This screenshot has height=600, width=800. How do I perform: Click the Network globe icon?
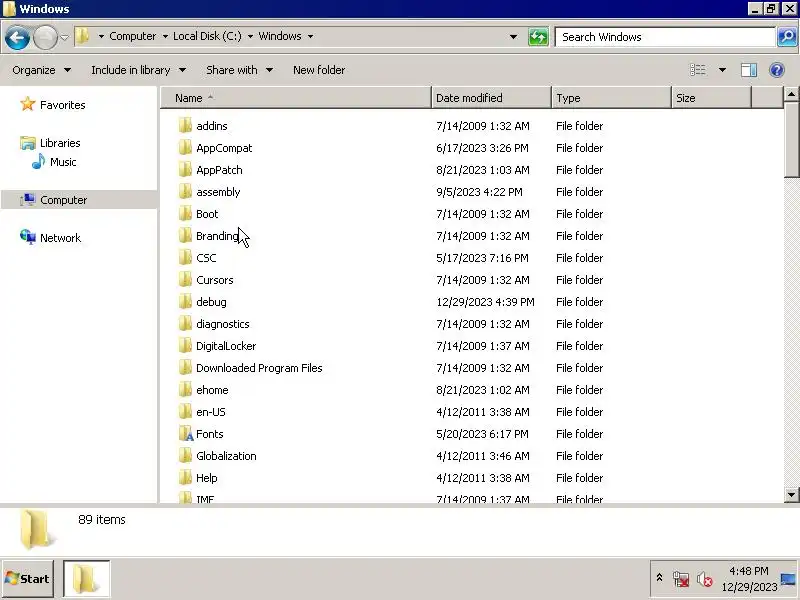coord(28,237)
